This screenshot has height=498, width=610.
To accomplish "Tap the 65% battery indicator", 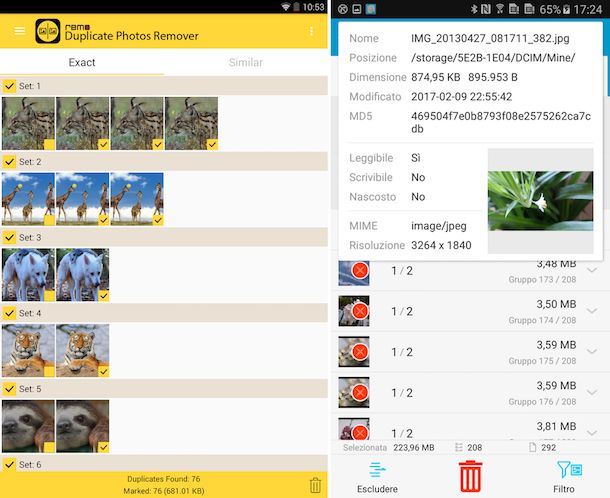I will pyautogui.click(x=555, y=9).
